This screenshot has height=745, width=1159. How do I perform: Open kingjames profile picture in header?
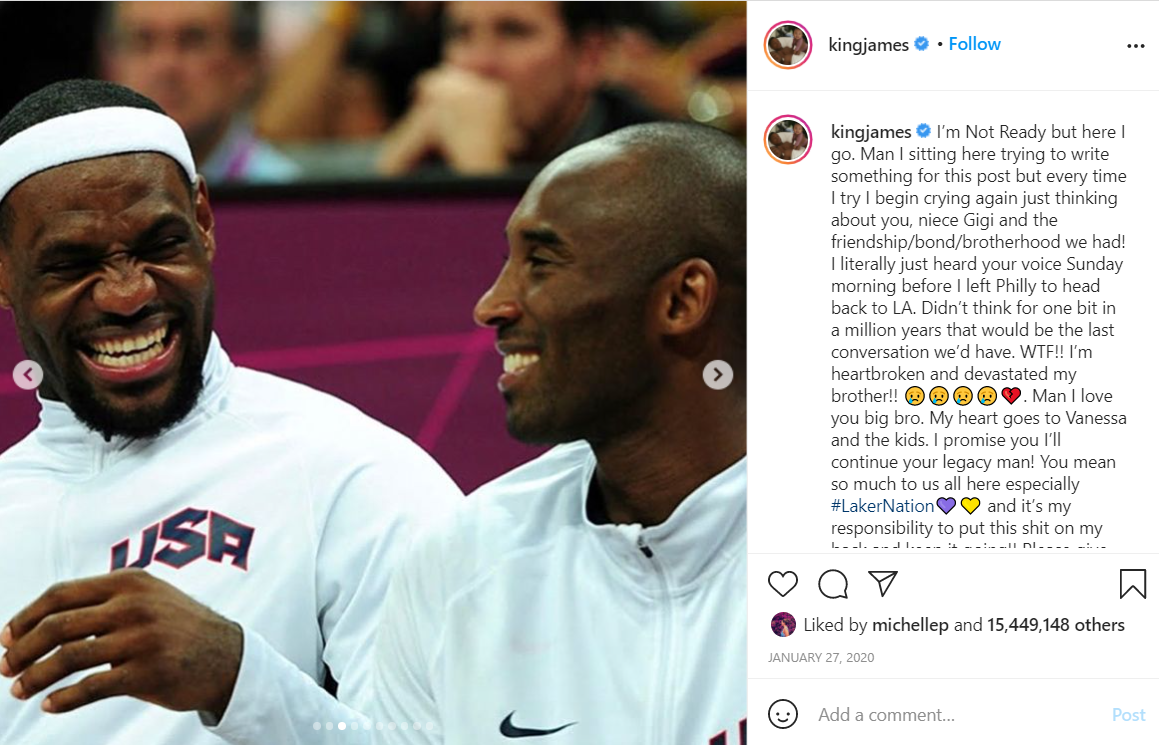[788, 45]
